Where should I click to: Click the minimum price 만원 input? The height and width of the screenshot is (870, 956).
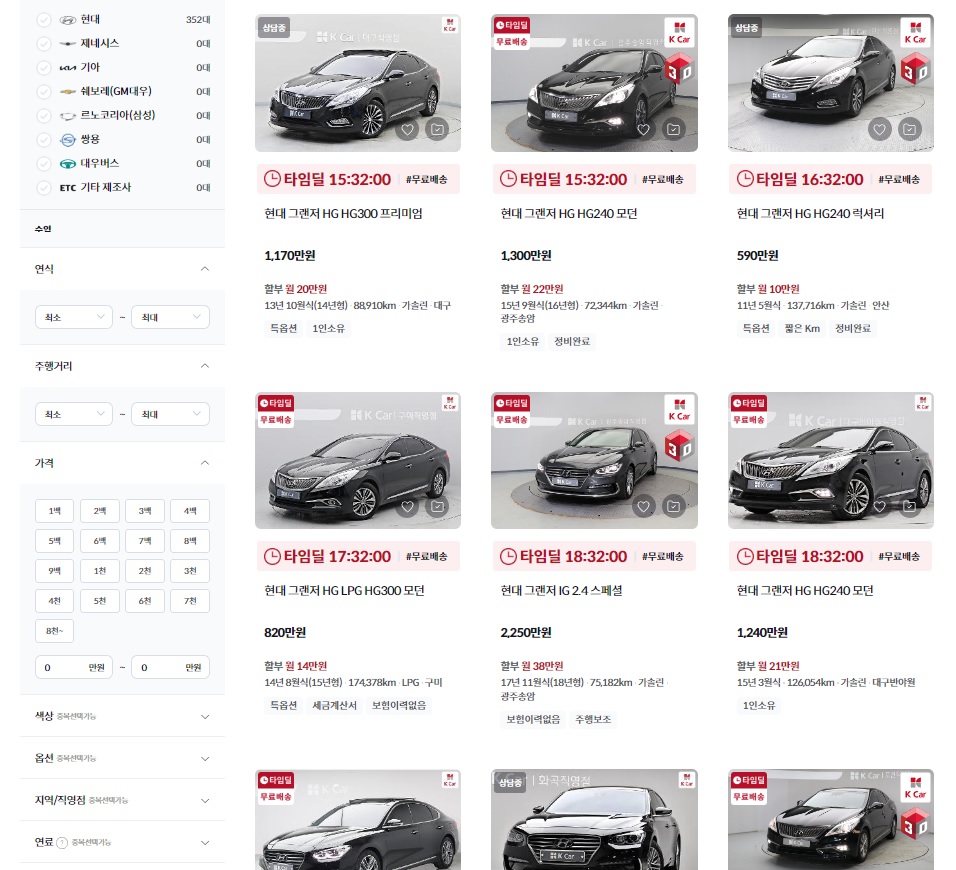(74, 667)
